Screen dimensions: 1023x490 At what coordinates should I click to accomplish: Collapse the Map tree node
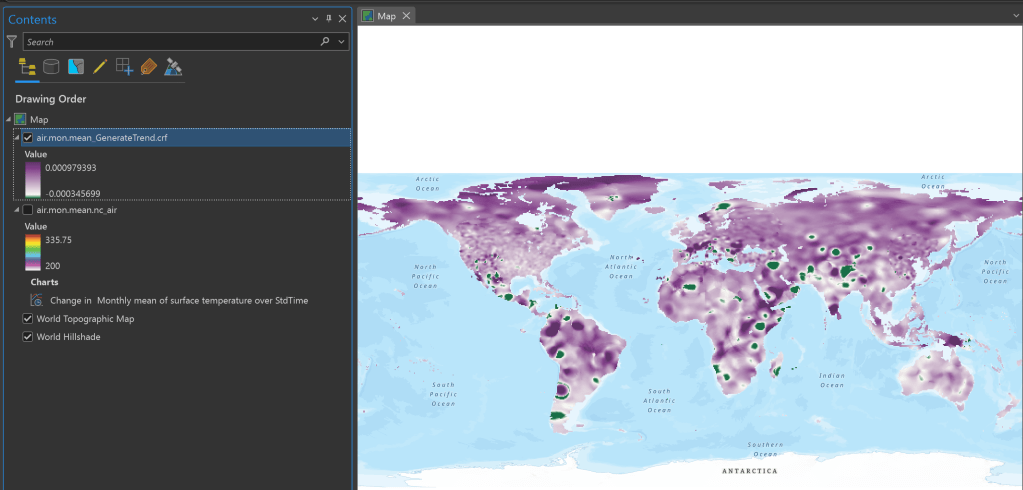8,119
